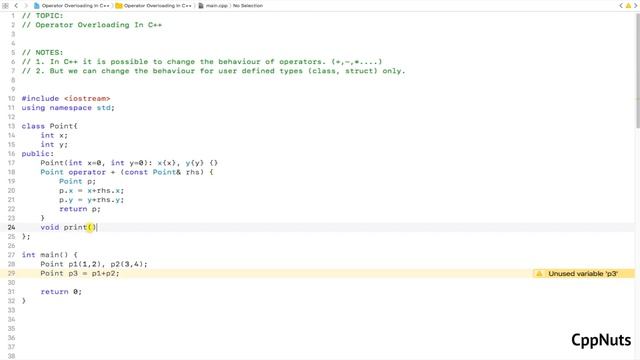This screenshot has height=360, width=640.
Task: Click the warning icon on line 29
Action: (x=539, y=273)
